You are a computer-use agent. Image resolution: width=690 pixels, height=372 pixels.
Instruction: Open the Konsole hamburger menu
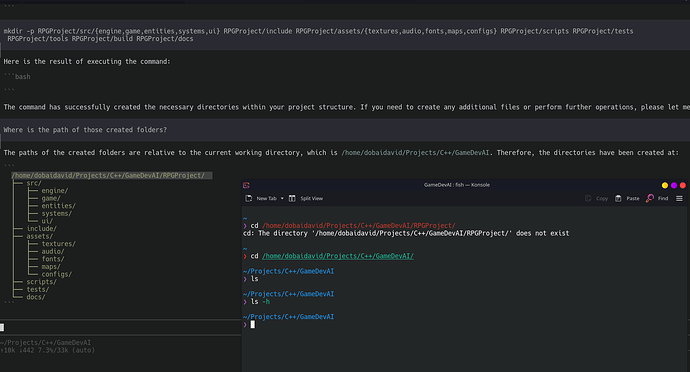679,199
